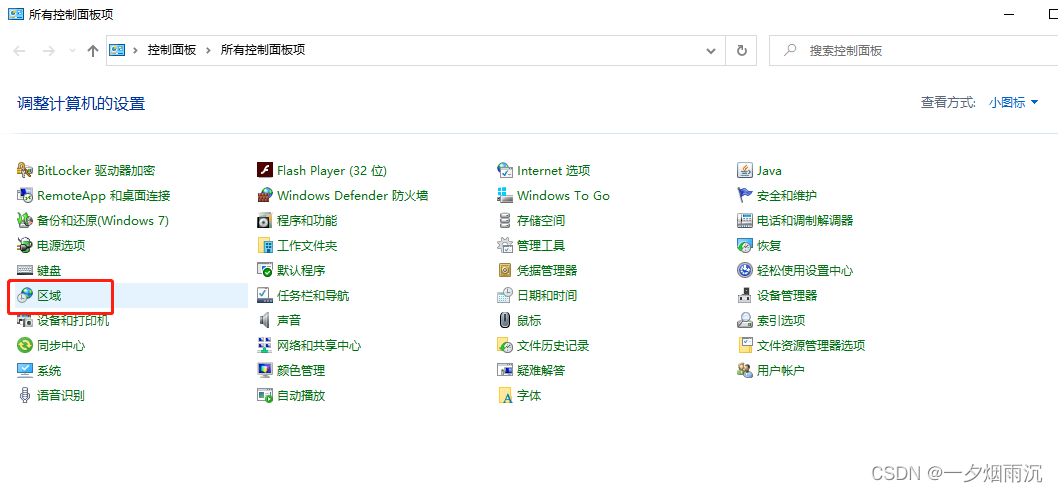Open Flash Player (32 位) icon
Image resolution: width=1058 pixels, height=492 pixels.
tap(264, 171)
